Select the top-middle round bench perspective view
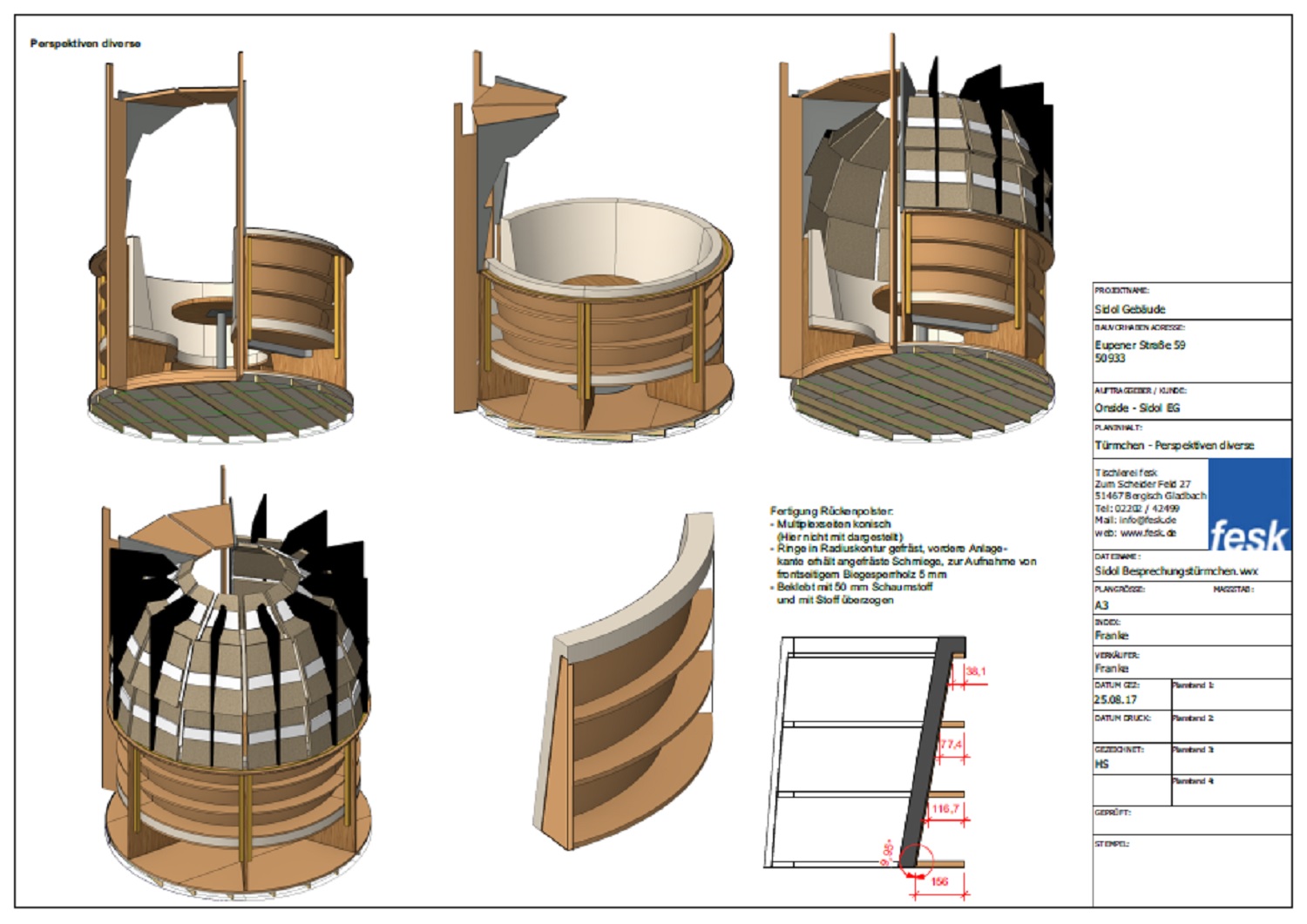This screenshot has width=1307, height=924. (593, 261)
